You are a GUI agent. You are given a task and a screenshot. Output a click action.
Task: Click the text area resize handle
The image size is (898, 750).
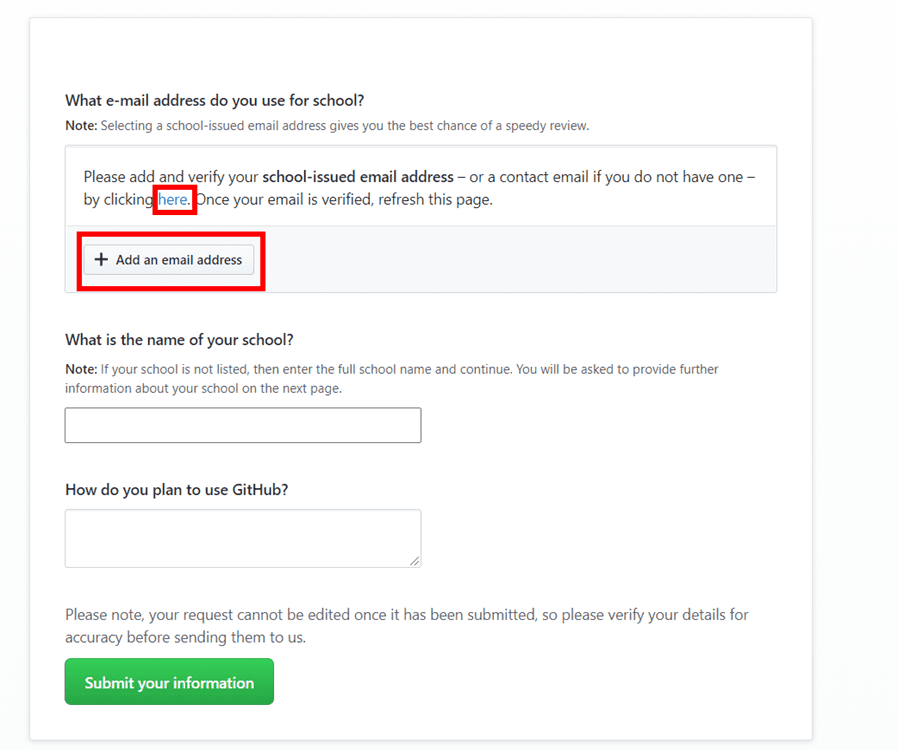pos(414,561)
